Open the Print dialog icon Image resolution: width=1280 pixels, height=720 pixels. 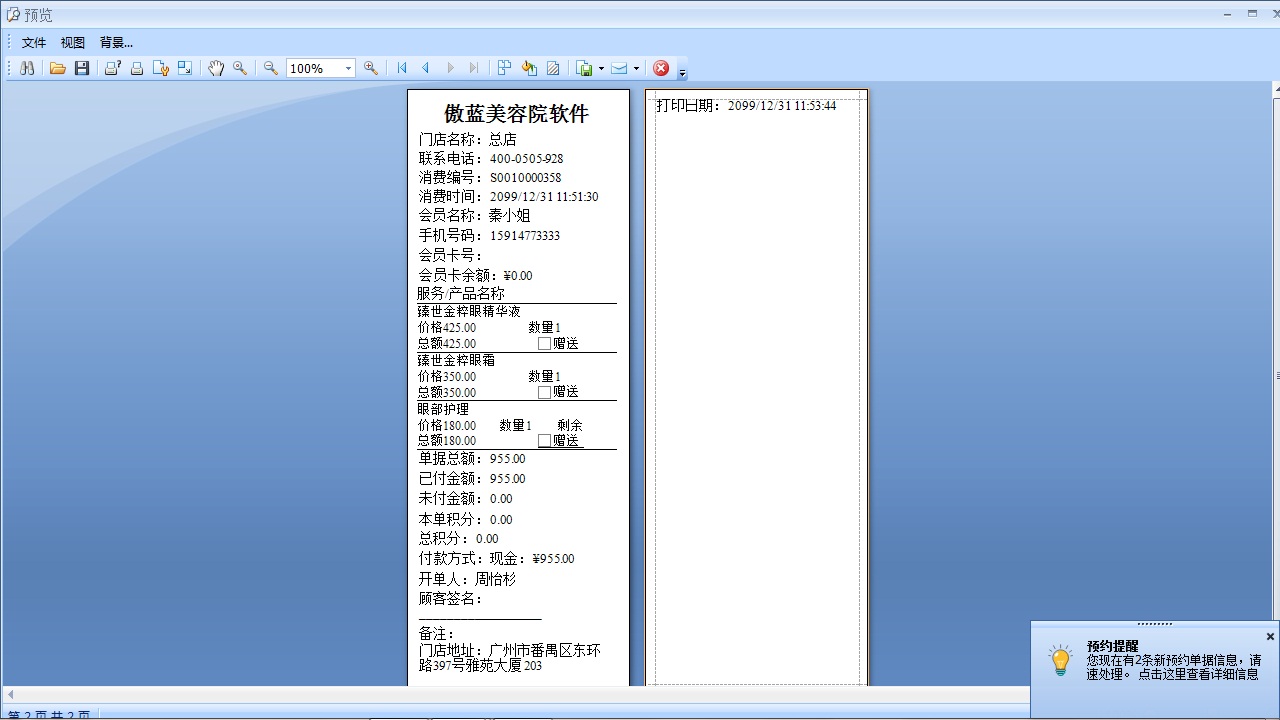point(113,68)
